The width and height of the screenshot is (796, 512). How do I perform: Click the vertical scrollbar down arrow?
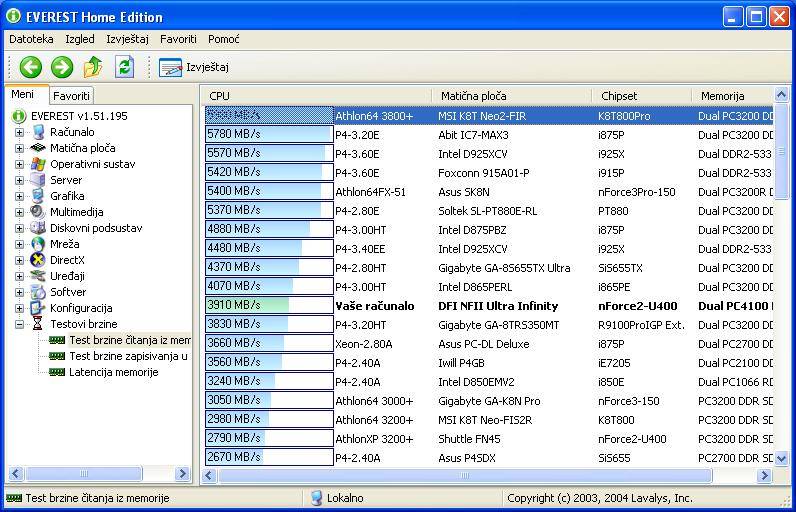coord(782,458)
